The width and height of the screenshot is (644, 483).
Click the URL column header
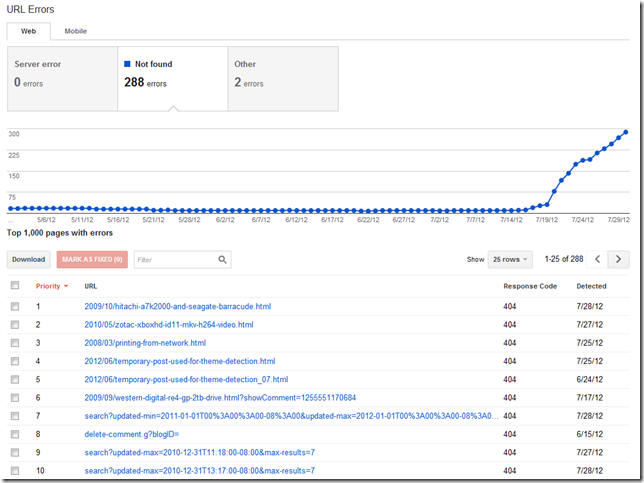[91, 286]
